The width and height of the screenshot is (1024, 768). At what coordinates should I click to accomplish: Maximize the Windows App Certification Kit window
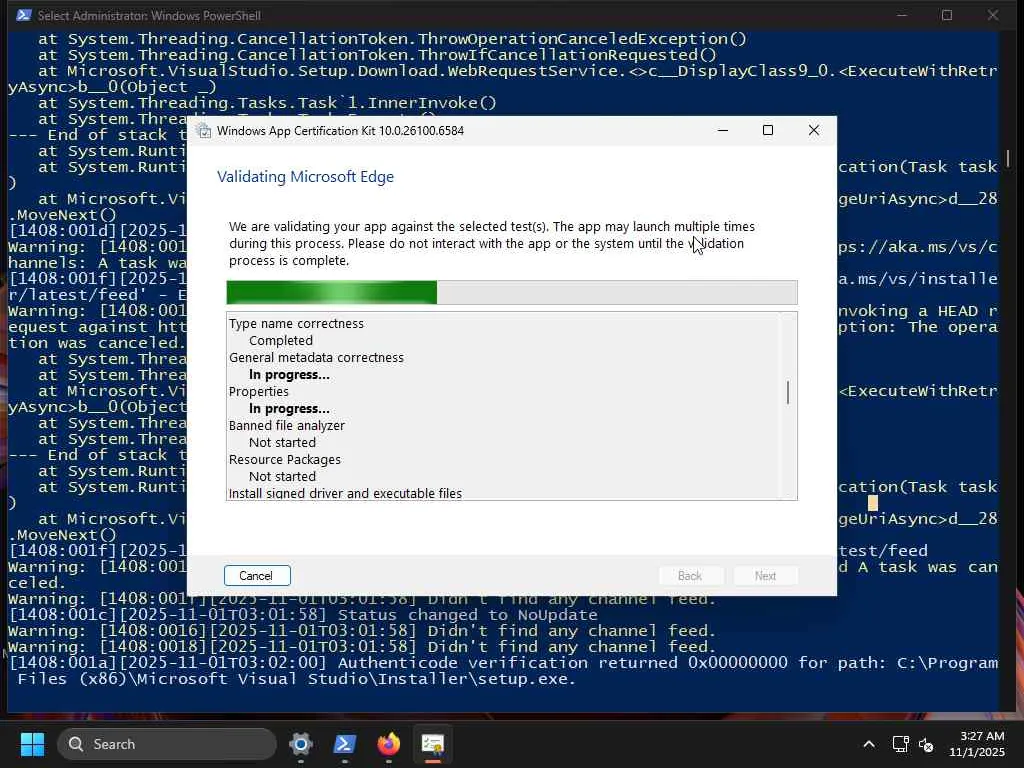click(x=768, y=131)
